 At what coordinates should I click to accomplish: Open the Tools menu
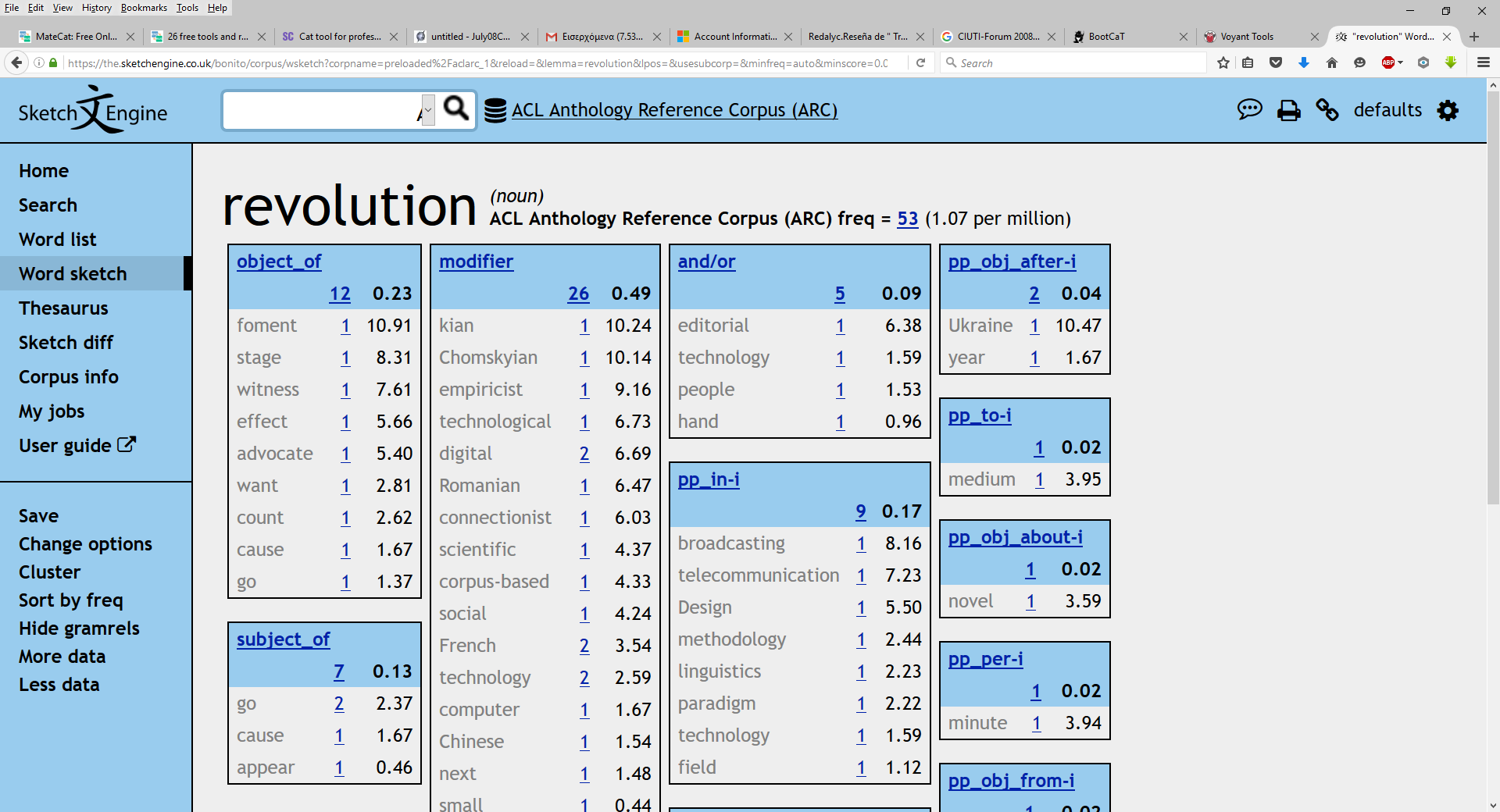pyautogui.click(x=187, y=8)
